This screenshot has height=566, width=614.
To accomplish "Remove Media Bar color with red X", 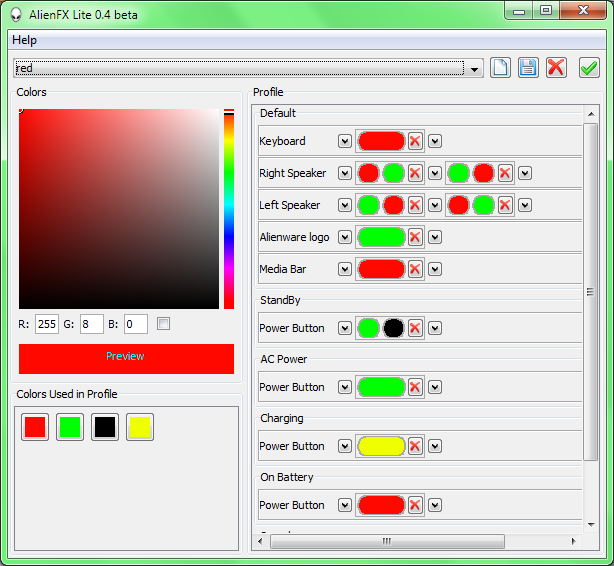I will 415,269.
